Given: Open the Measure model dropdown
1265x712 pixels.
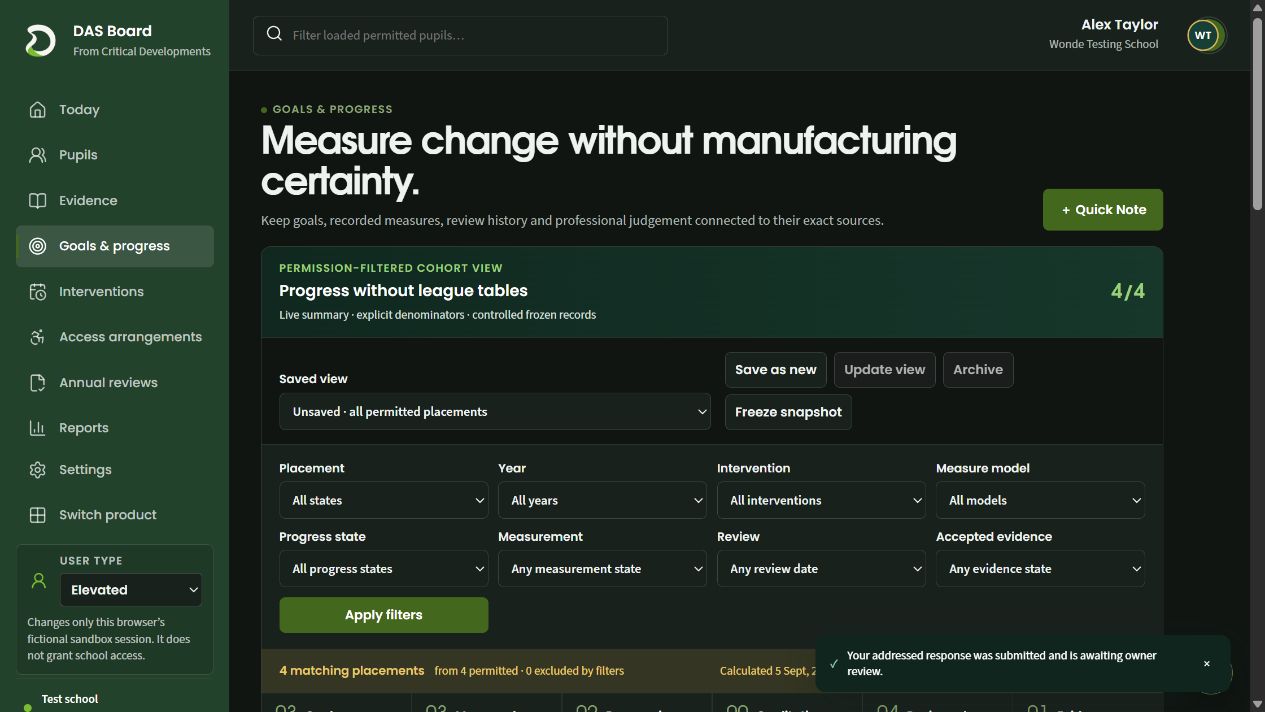Looking at the screenshot, I should [x=1040, y=500].
